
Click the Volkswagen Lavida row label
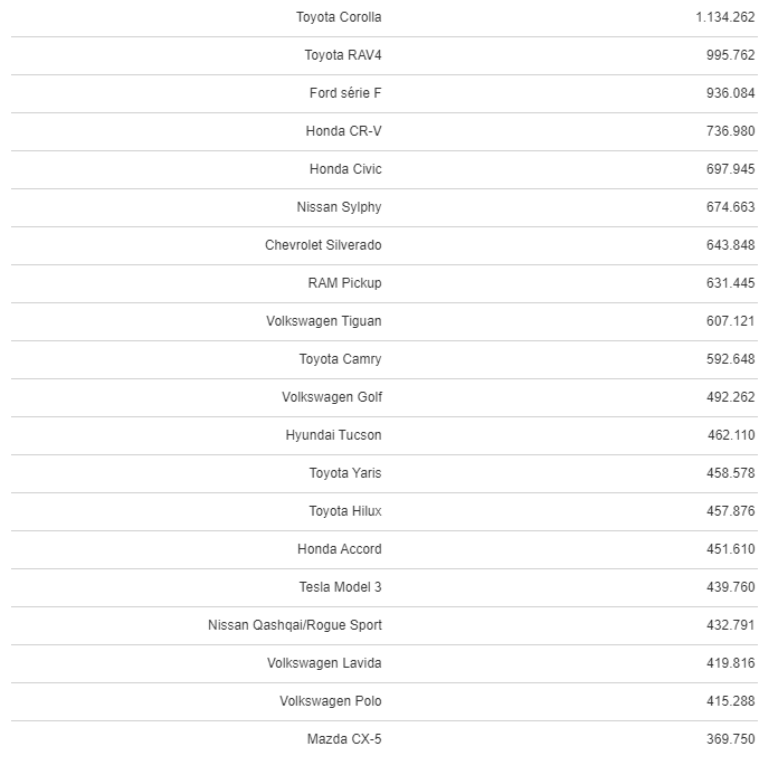331,664
